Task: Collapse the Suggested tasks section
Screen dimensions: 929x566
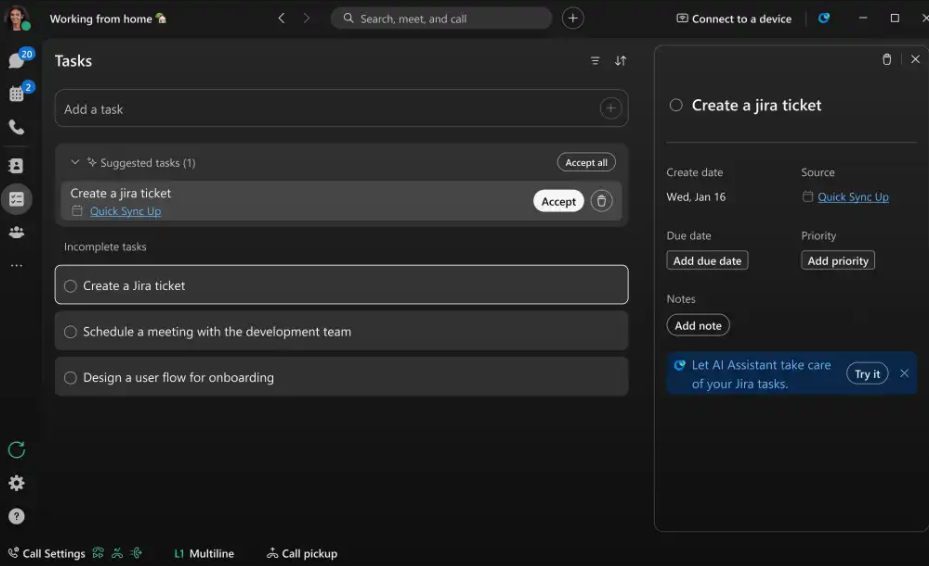Action: point(75,162)
